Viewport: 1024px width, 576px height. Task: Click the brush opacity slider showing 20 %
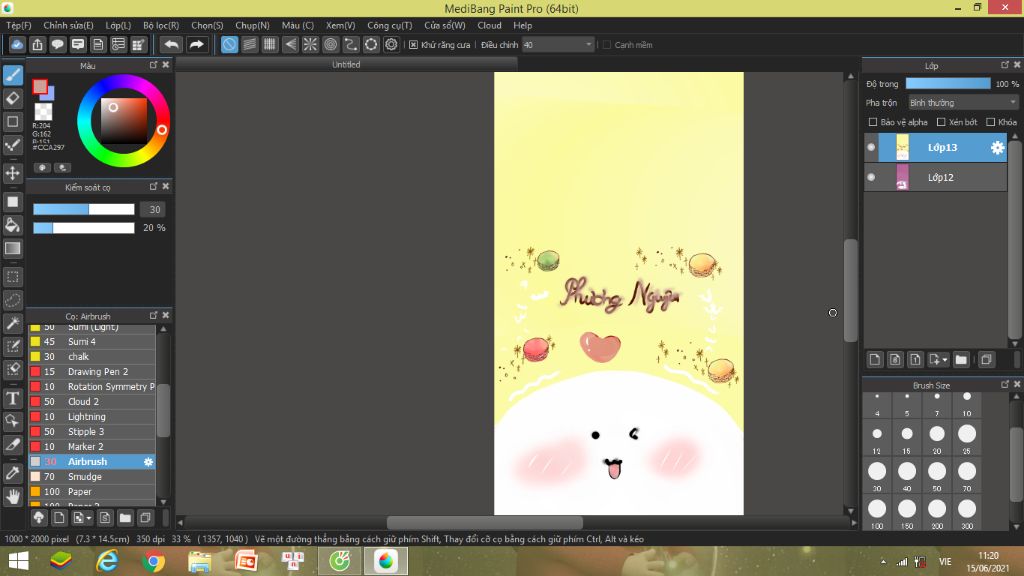[84, 227]
